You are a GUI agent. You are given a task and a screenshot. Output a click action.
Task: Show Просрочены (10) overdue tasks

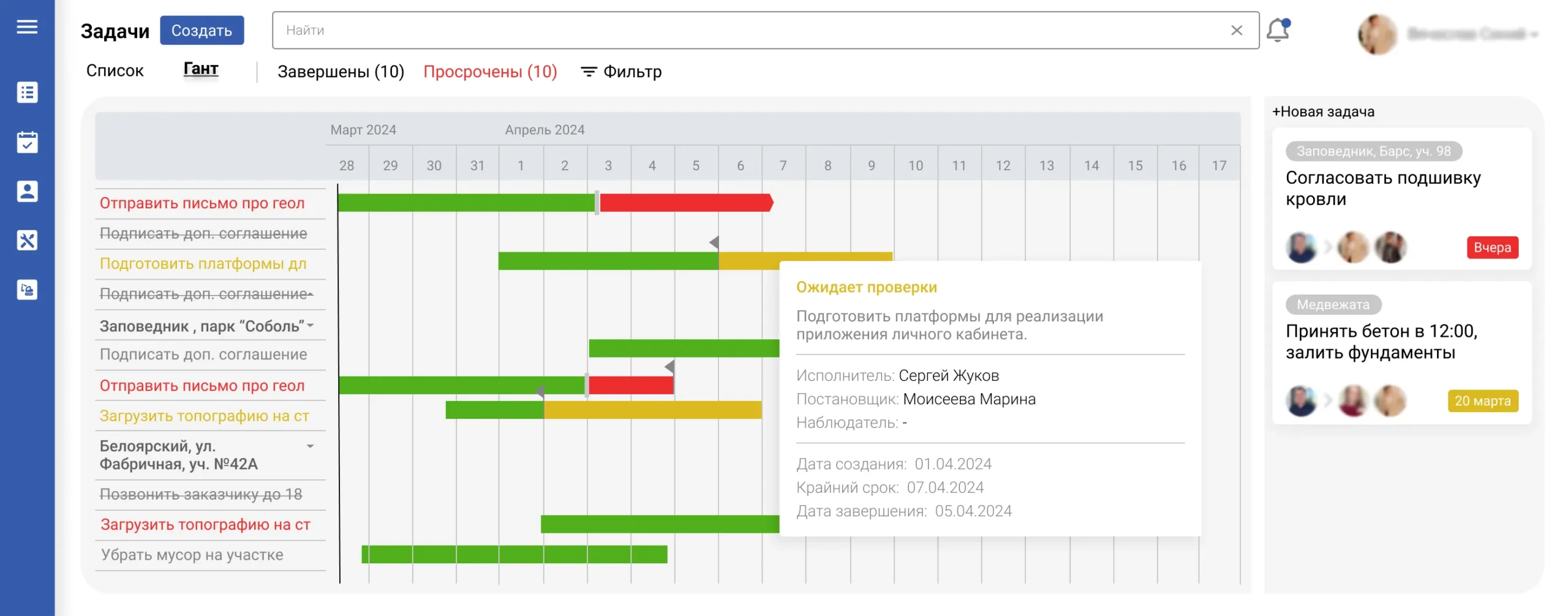[x=490, y=72]
